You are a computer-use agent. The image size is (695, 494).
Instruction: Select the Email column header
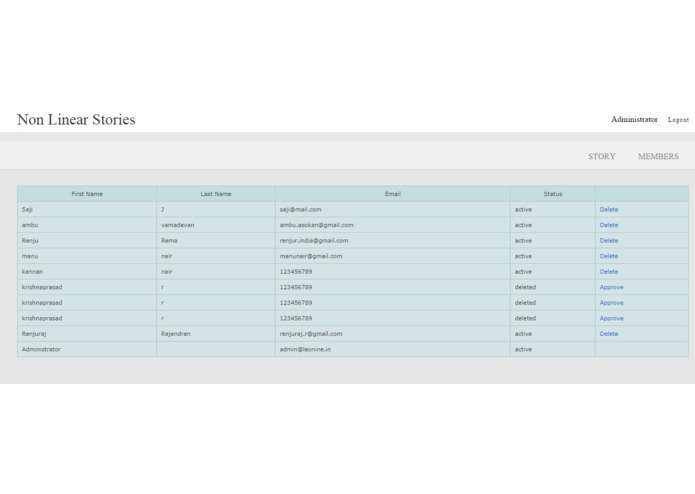point(393,194)
